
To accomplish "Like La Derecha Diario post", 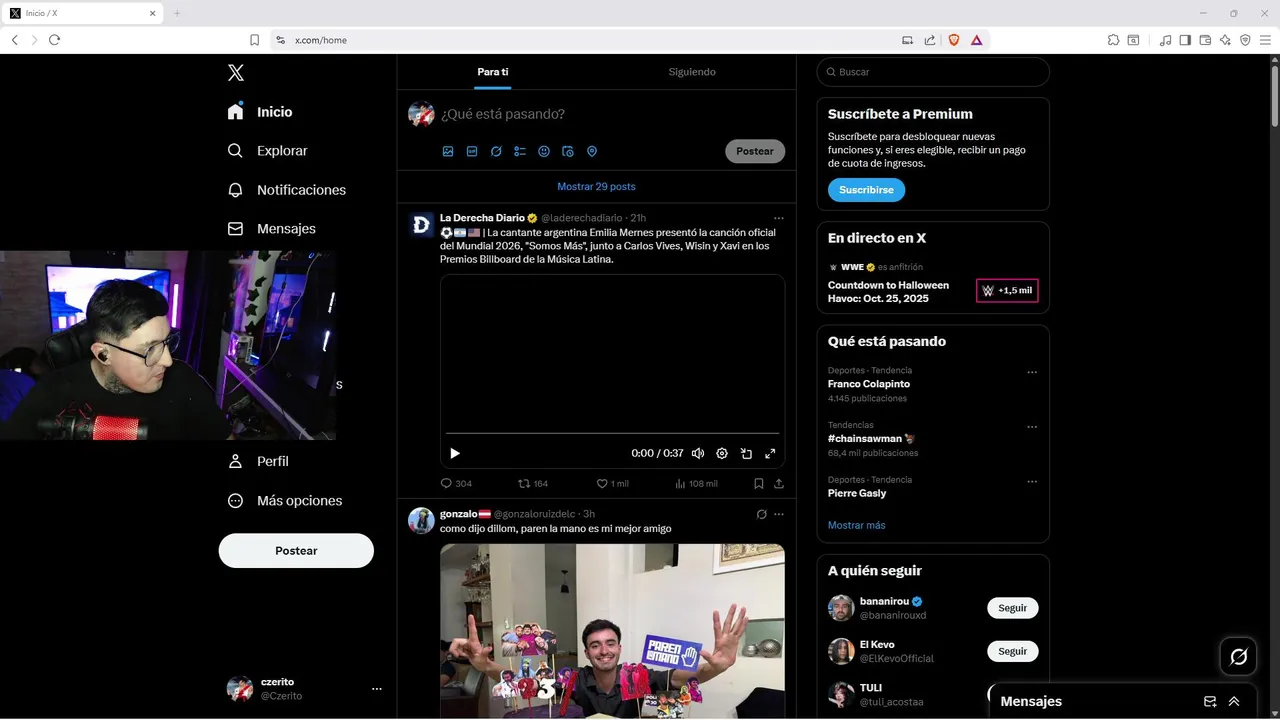I will pos(612,484).
